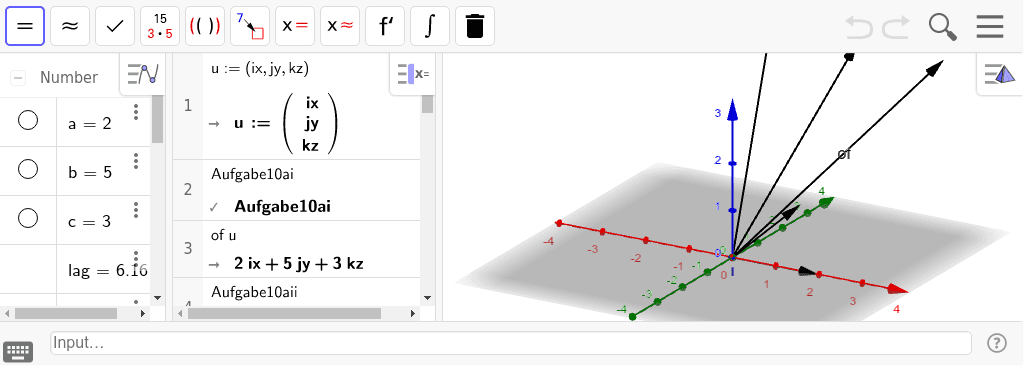
Task: Click the red x-axis arrow tip
Action: click(899, 290)
